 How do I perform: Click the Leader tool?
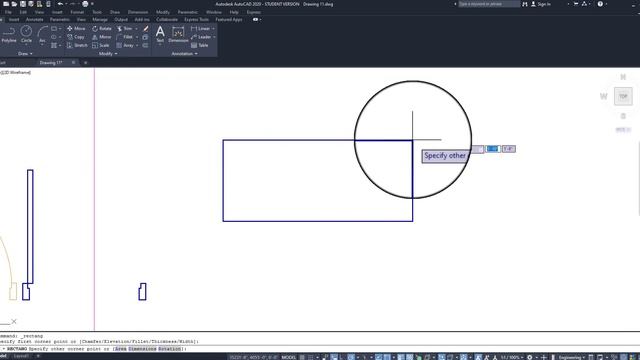tap(201, 37)
